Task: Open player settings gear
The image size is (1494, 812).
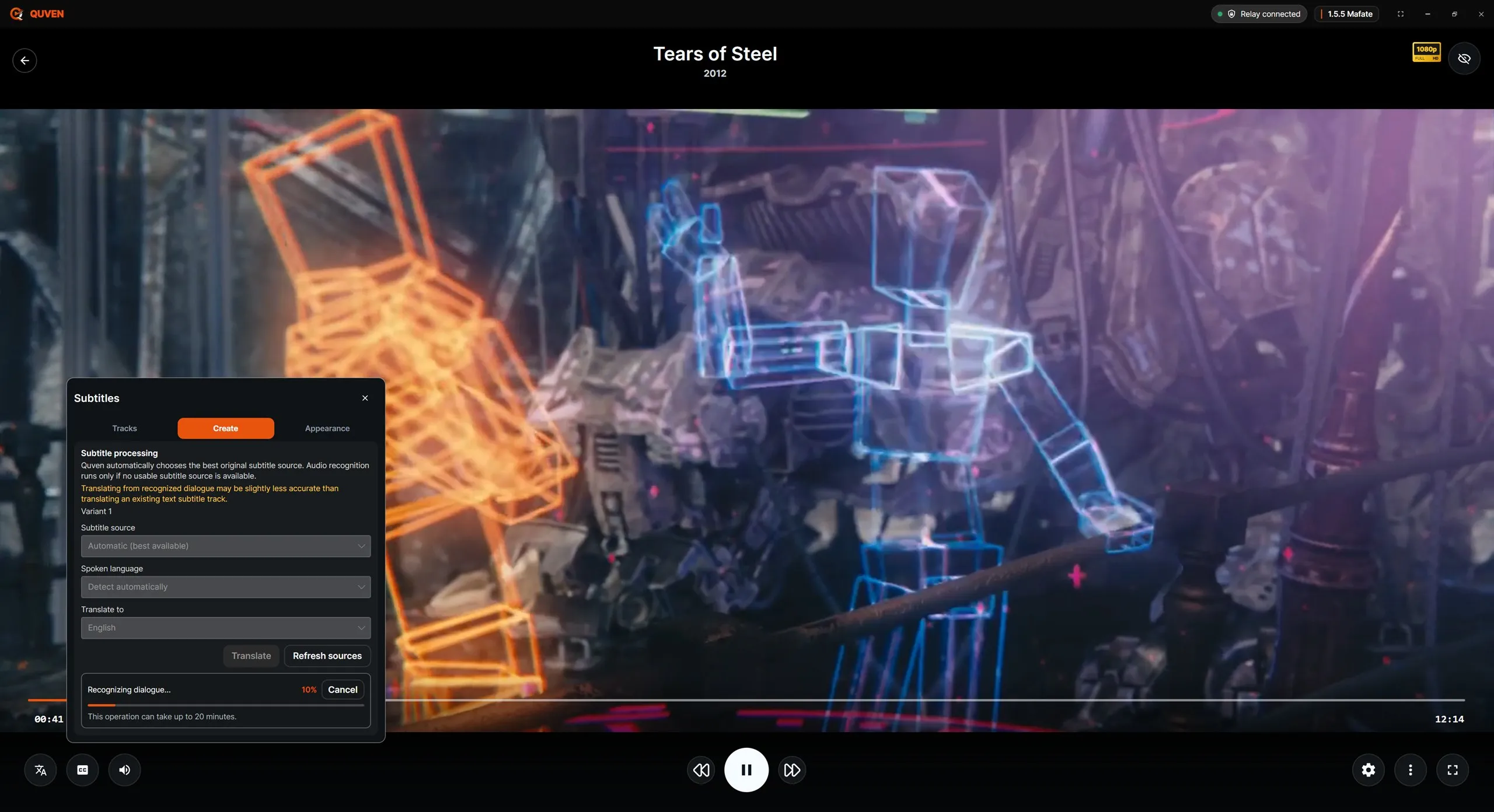Action: (1369, 770)
